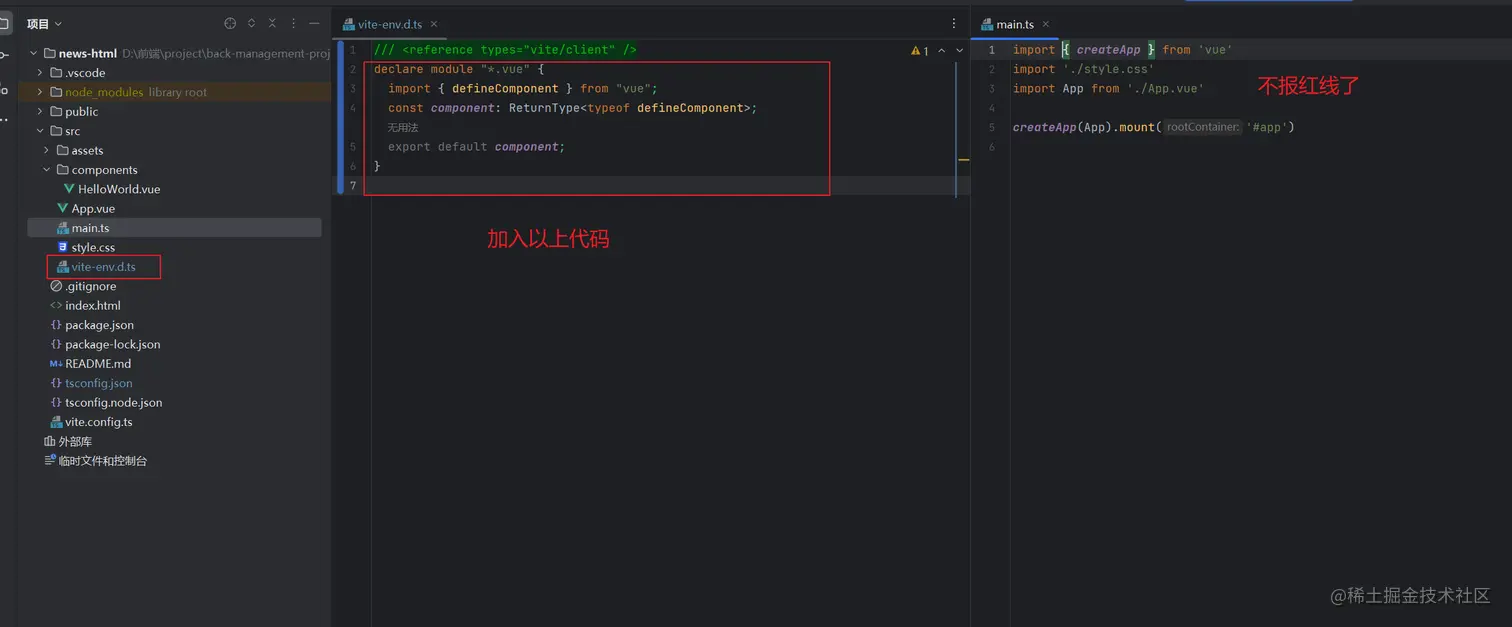Viewport: 1512px width, 627px height.
Task: Go to previous highlighted problem up arrow
Action: (x=941, y=50)
